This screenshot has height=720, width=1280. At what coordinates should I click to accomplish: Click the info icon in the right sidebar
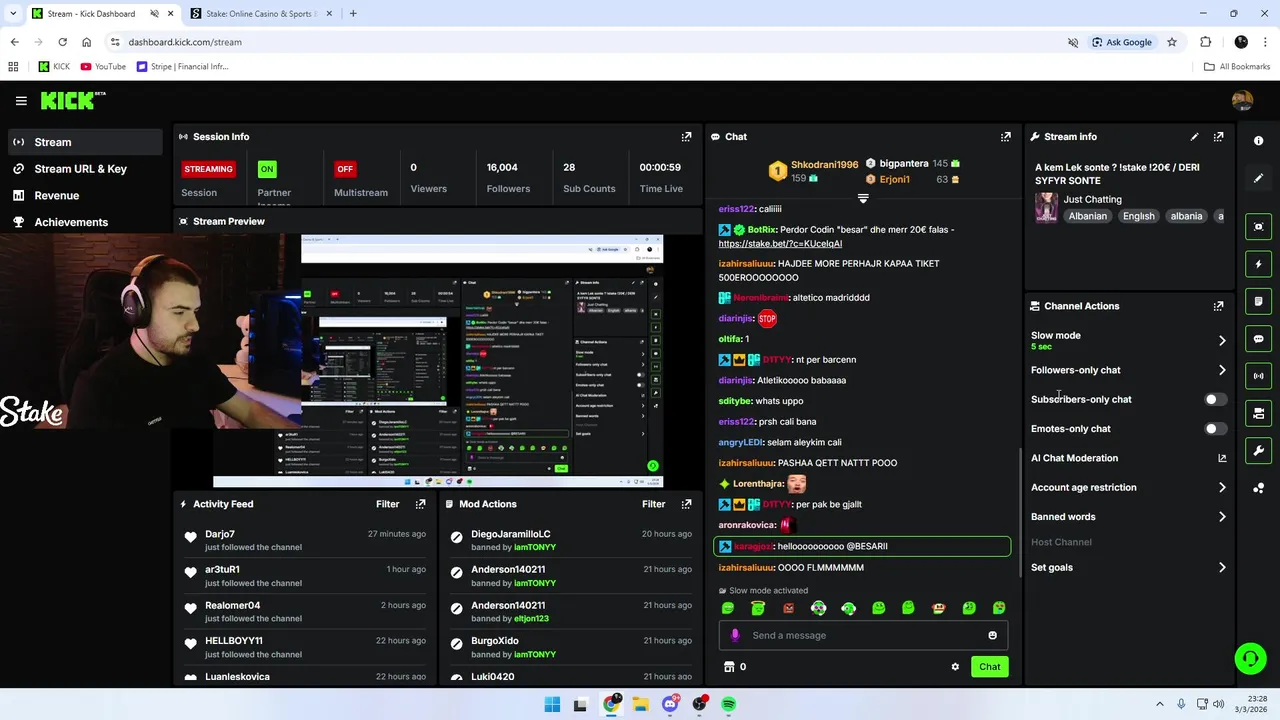point(1259,141)
